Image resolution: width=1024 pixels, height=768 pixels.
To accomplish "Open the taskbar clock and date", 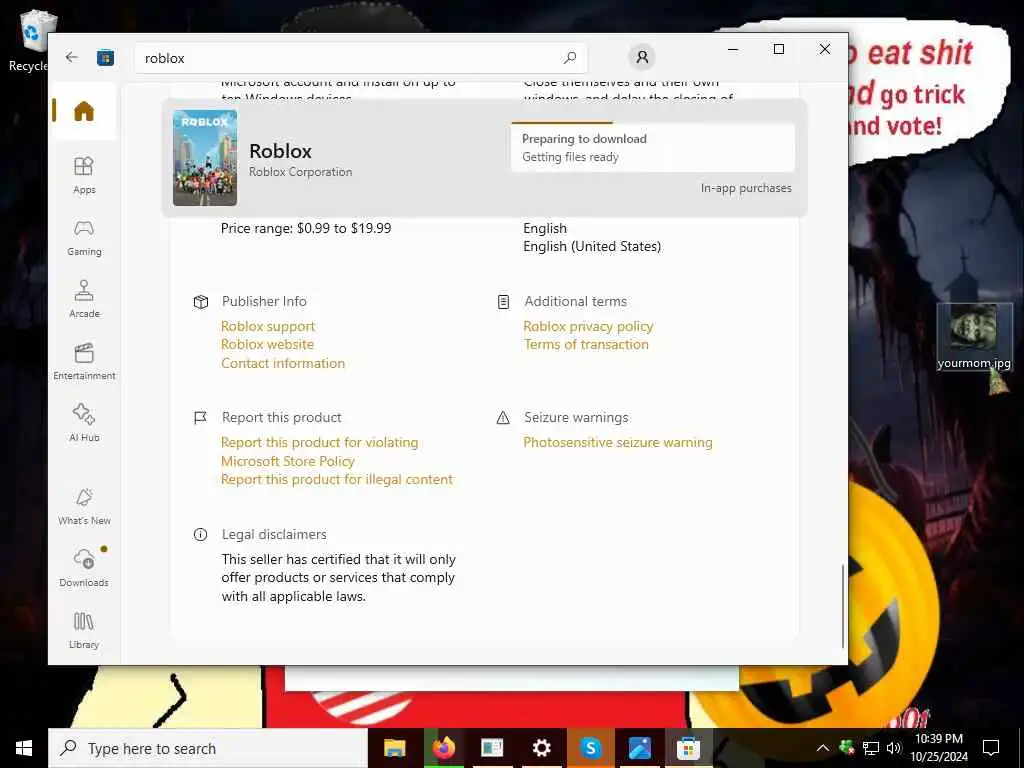I will (939, 748).
